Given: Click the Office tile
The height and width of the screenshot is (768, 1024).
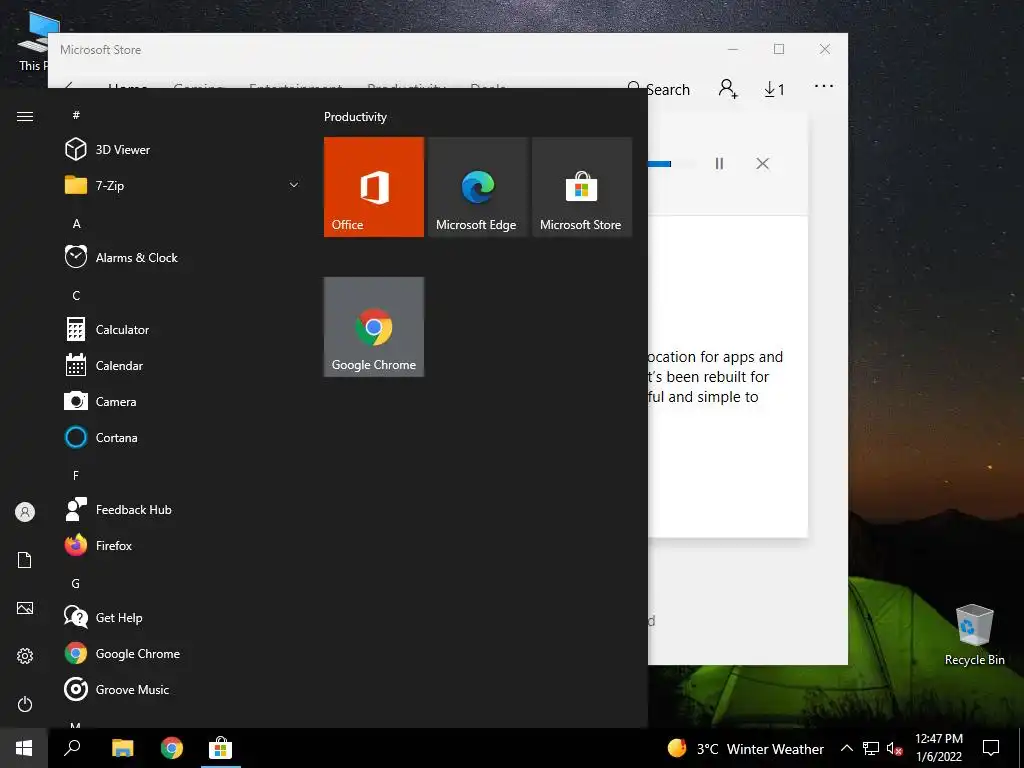Looking at the screenshot, I should (374, 187).
